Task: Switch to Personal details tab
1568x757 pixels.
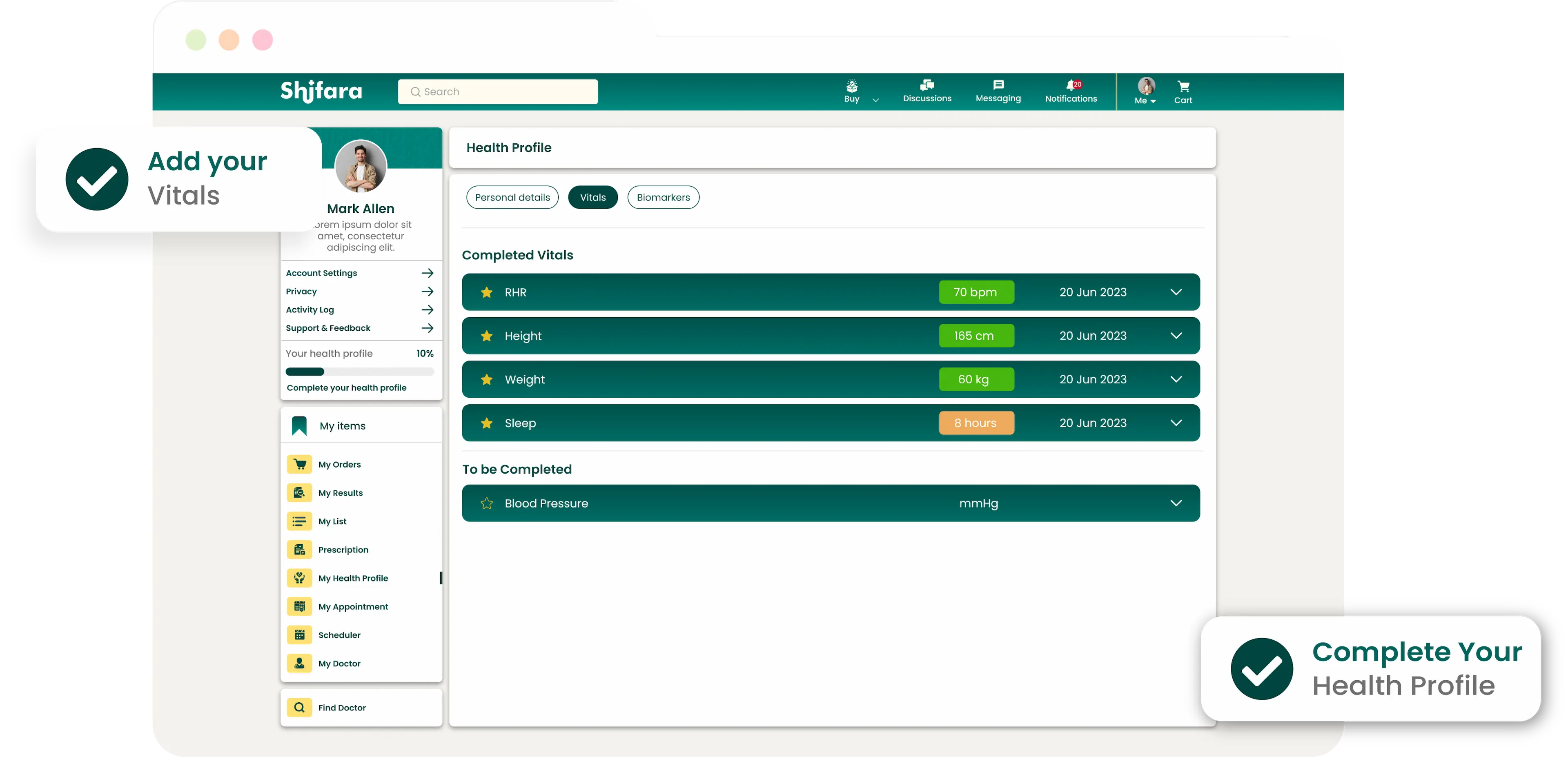Action: [x=512, y=197]
